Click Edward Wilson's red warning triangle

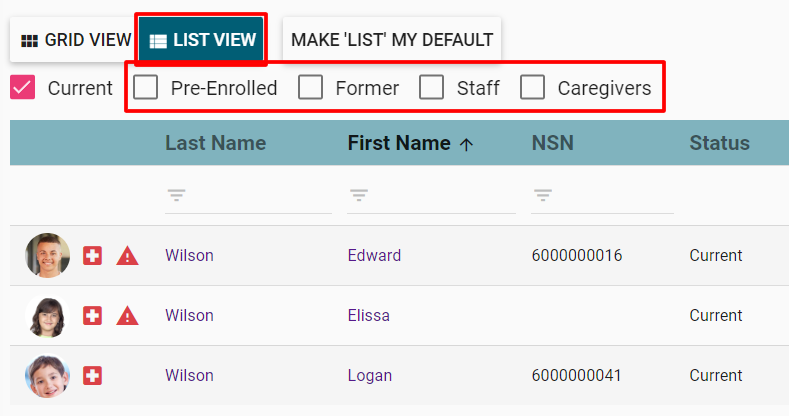127,256
